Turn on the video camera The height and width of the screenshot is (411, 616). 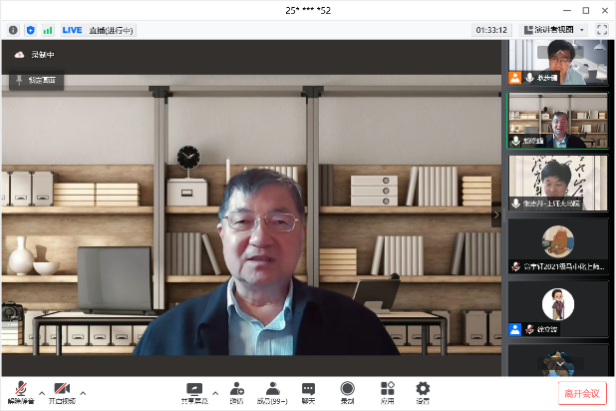(x=62, y=388)
